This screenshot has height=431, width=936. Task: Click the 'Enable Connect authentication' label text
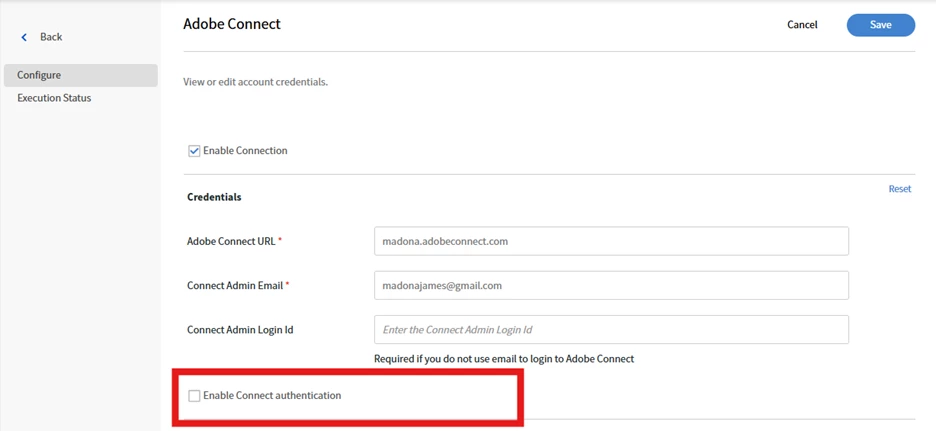pos(272,395)
